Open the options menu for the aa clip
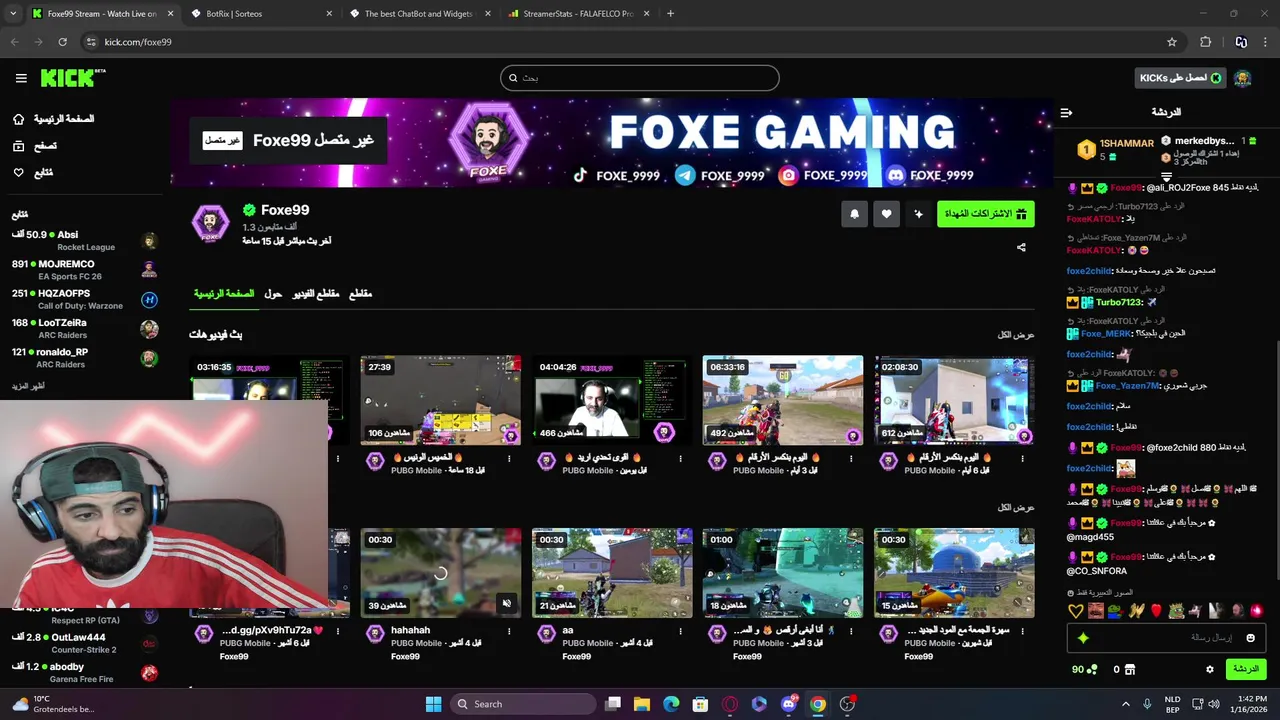The height and width of the screenshot is (720, 1280). click(x=680, y=631)
